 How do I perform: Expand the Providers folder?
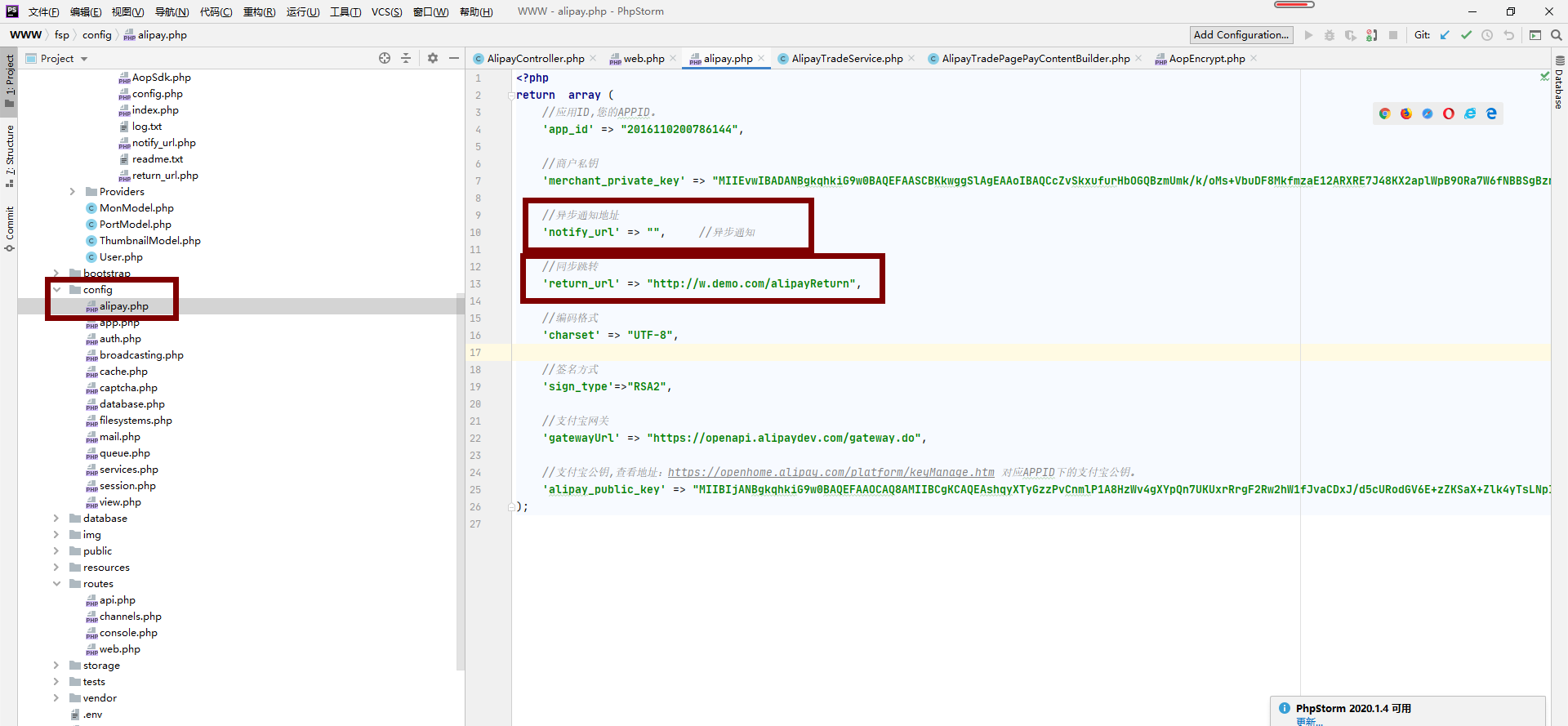(x=73, y=192)
